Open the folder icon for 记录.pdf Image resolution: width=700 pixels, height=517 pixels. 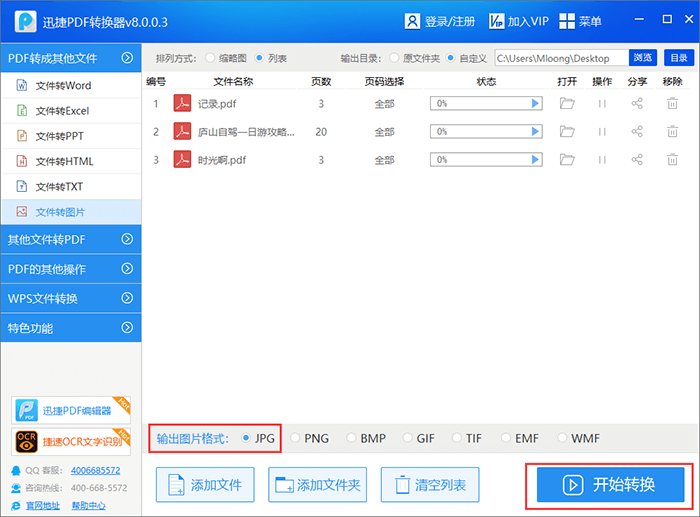pyautogui.click(x=567, y=104)
